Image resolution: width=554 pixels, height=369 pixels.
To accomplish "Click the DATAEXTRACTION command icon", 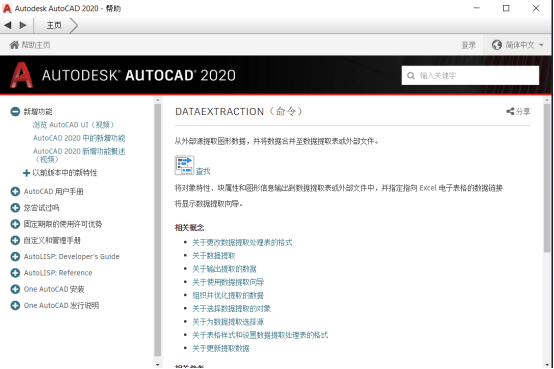I will point(184,165).
